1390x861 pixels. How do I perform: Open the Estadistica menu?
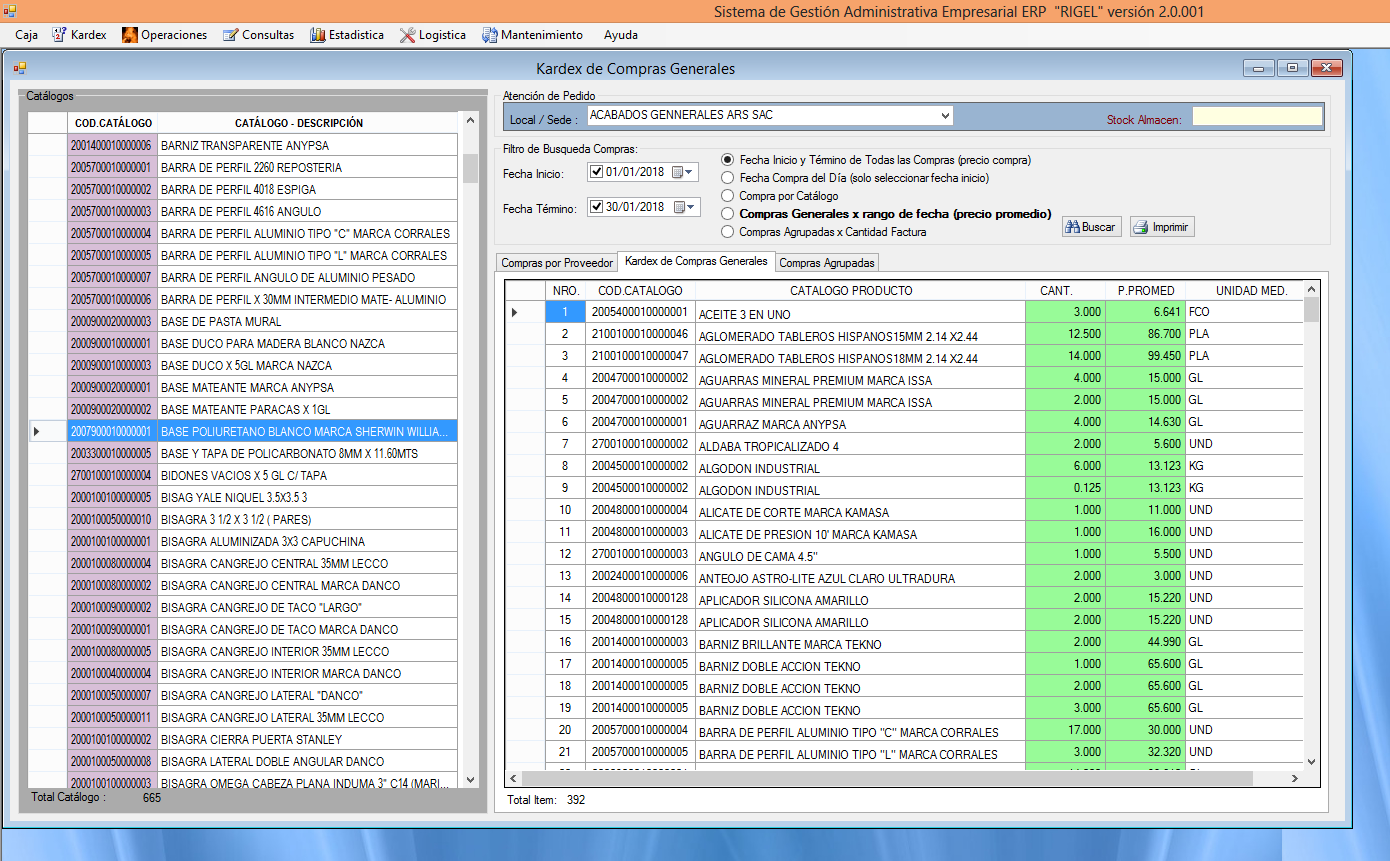[346, 34]
